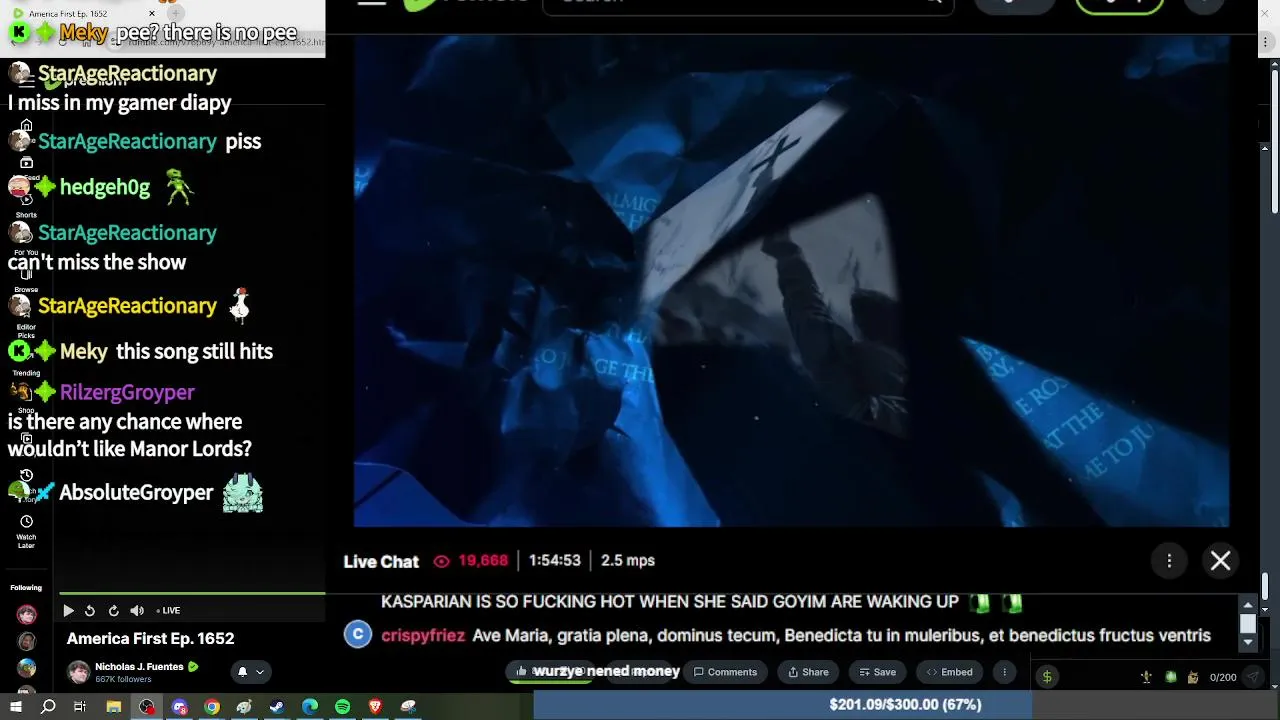Click the third Following channel avatar
The image size is (1280, 720).
point(26,668)
